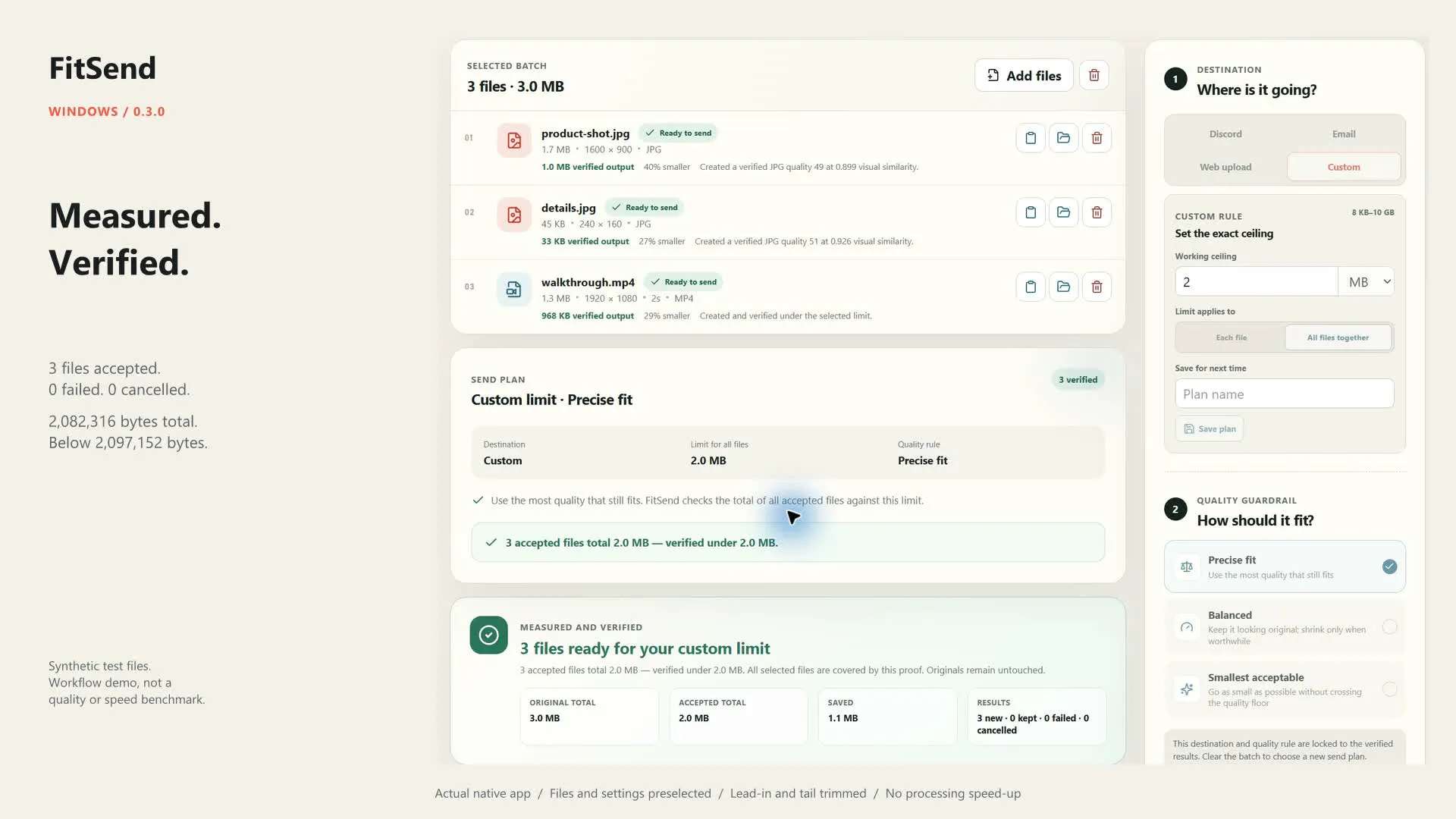Click the '968 KB verified output' text
This screenshot has height=819, width=1456.
pos(588,315)
